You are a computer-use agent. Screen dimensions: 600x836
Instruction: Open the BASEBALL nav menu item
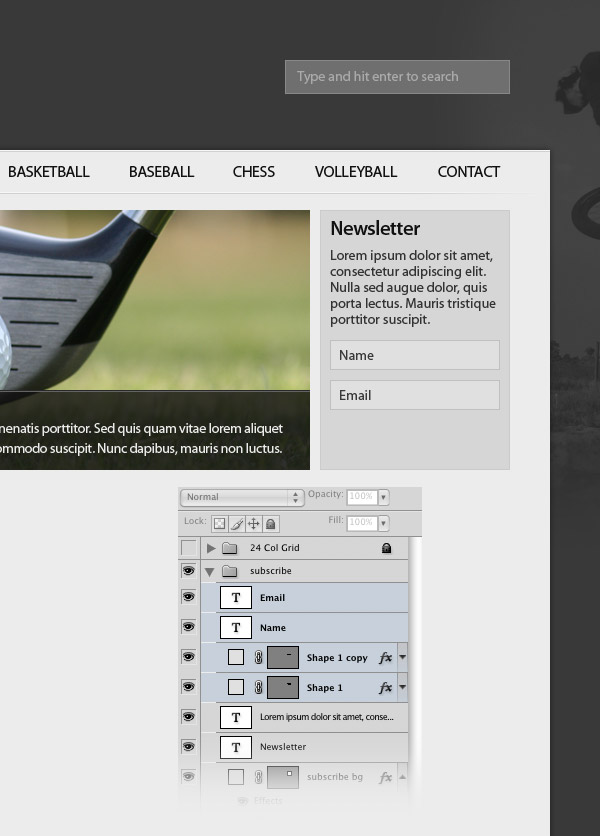point(162,172)
